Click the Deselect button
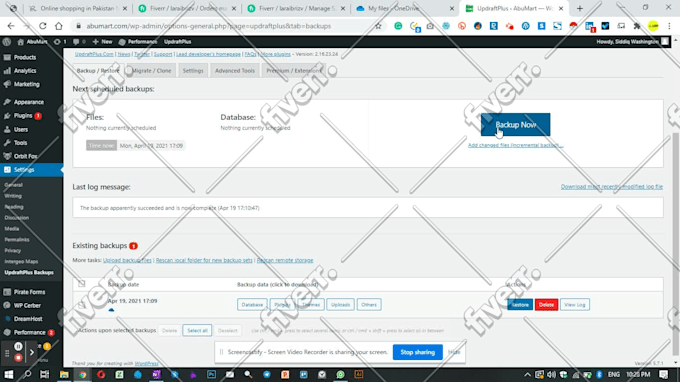This screenshot has width=680, height=382. [x=227, y=330]
